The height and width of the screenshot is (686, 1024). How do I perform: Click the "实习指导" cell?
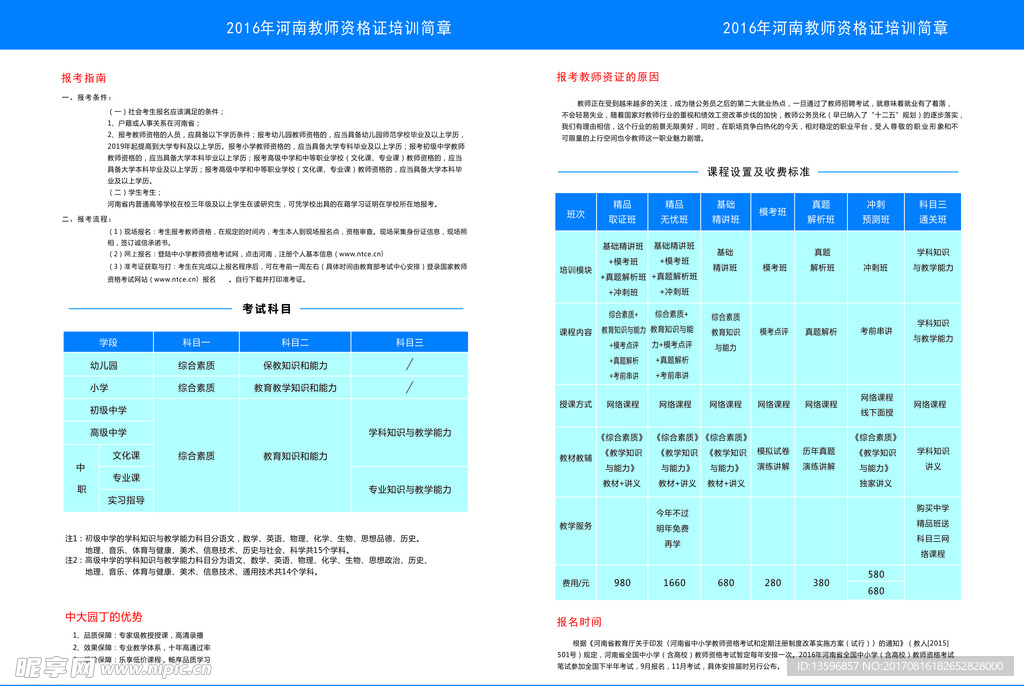(126, 500)
